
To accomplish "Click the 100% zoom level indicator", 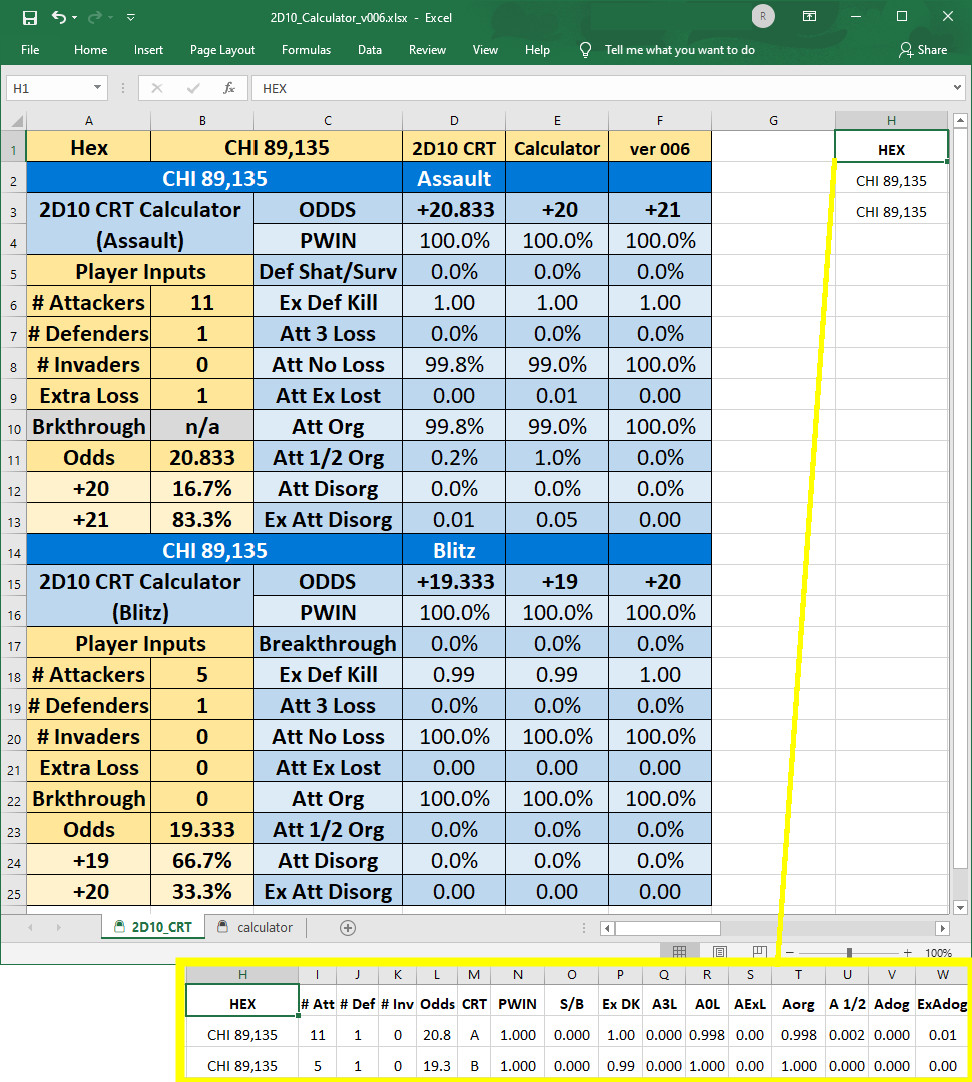I will click(x=938, y=951).
